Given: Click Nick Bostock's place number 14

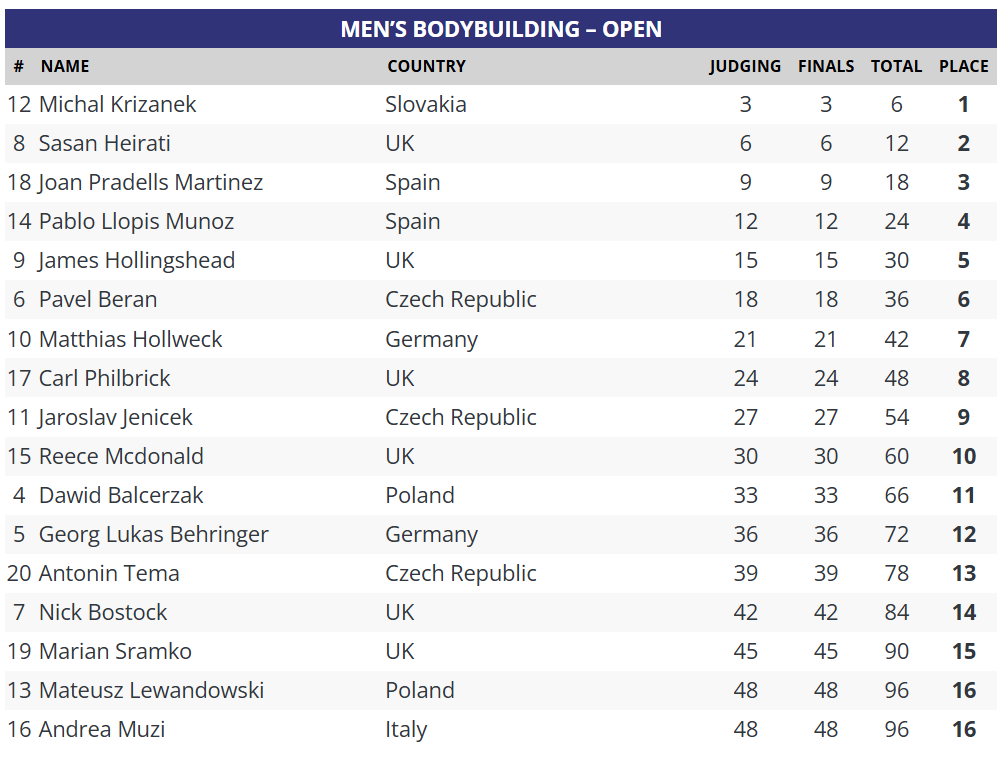Looking at the screenshot, I should click(x=963, y=612).
